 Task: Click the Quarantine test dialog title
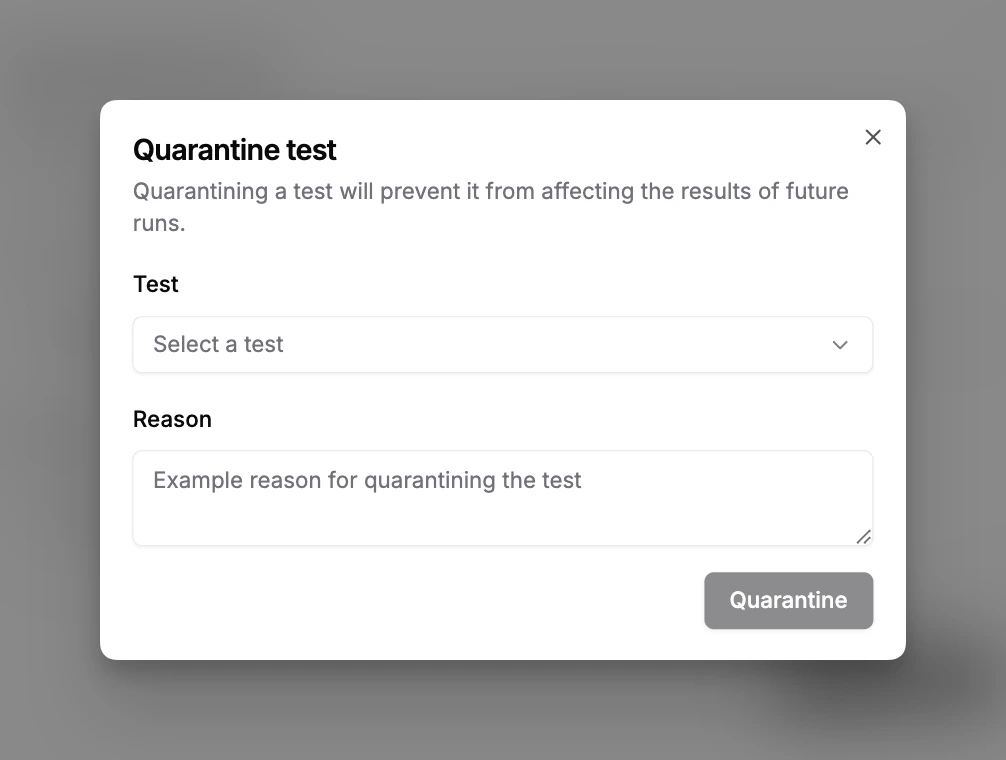pyautogui.click(x=234, y=150)
